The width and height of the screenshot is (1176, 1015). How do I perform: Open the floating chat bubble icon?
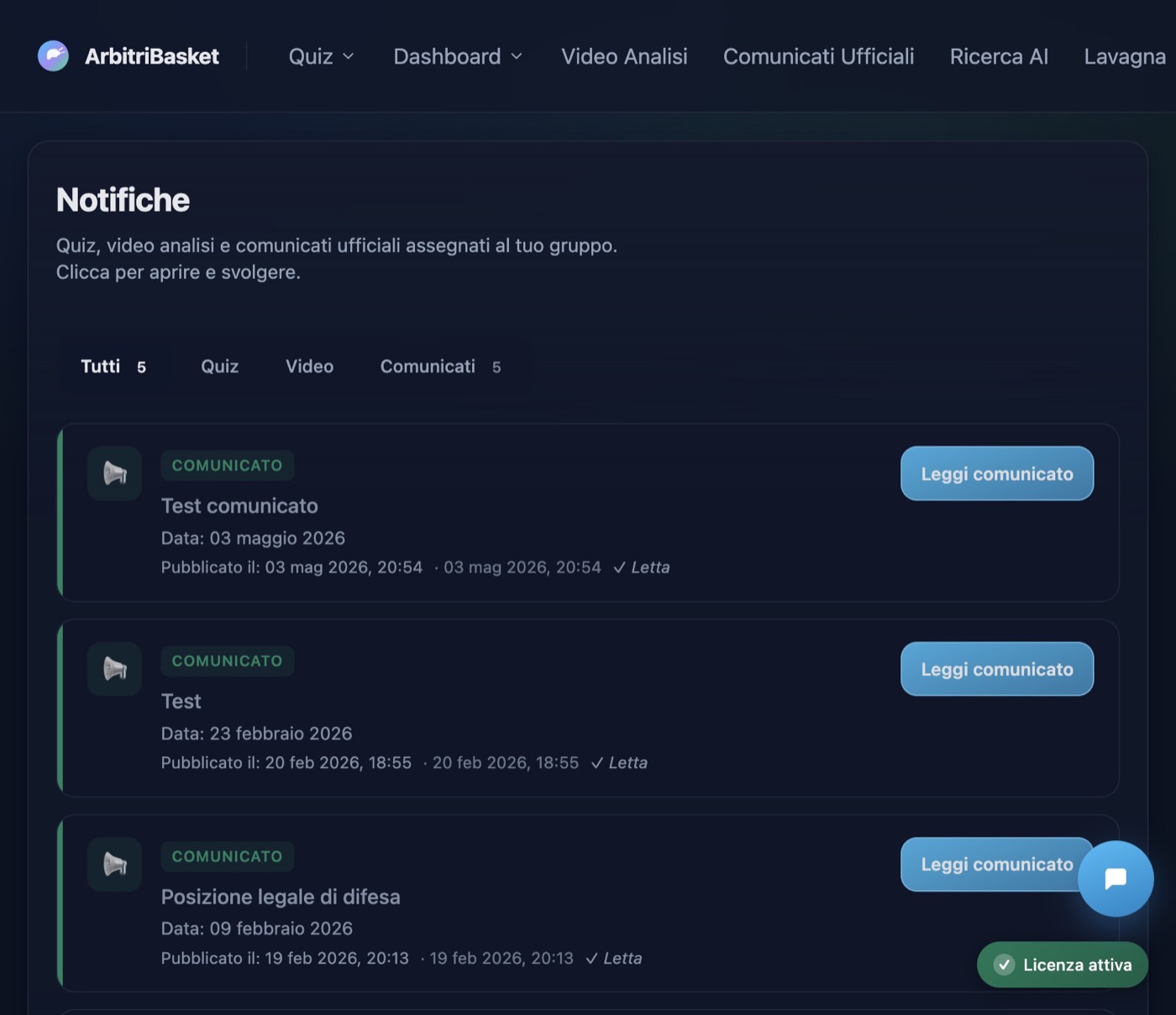pyautogui.click(x=1116, y=879)
